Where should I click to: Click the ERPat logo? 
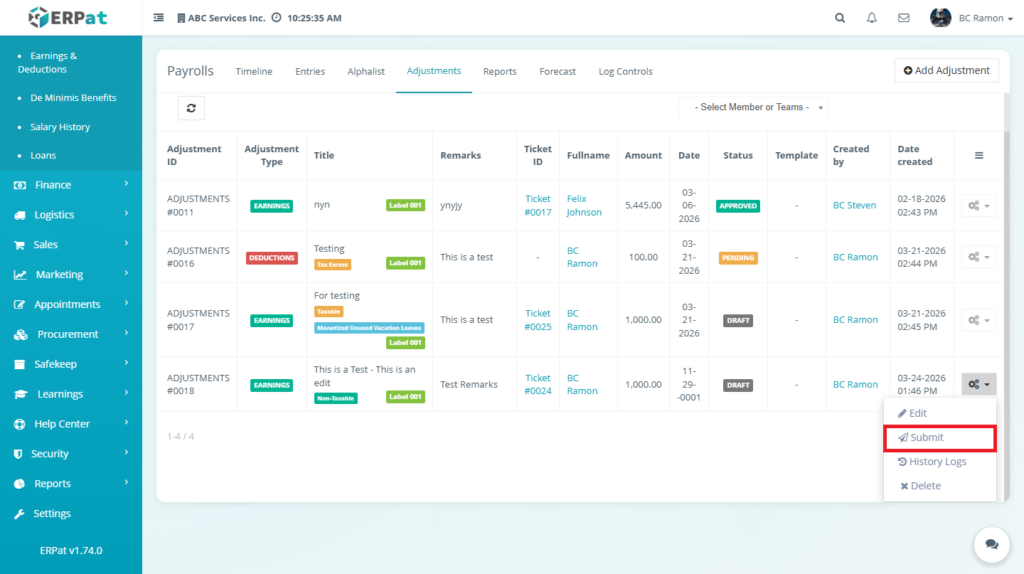pos(66,17)
